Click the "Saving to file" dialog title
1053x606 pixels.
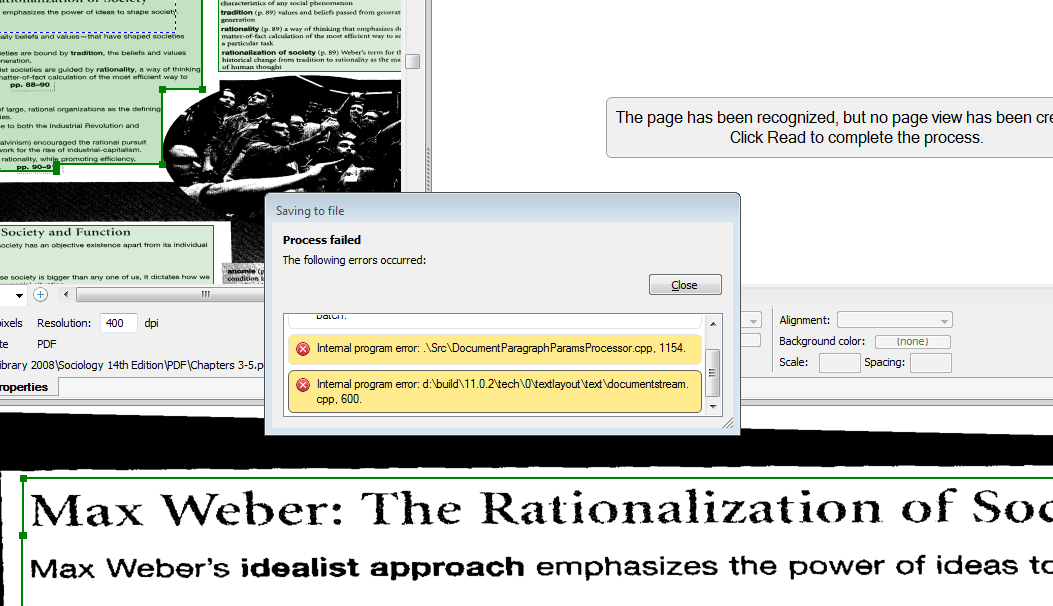pyautogui.click(x=310, y=211)
